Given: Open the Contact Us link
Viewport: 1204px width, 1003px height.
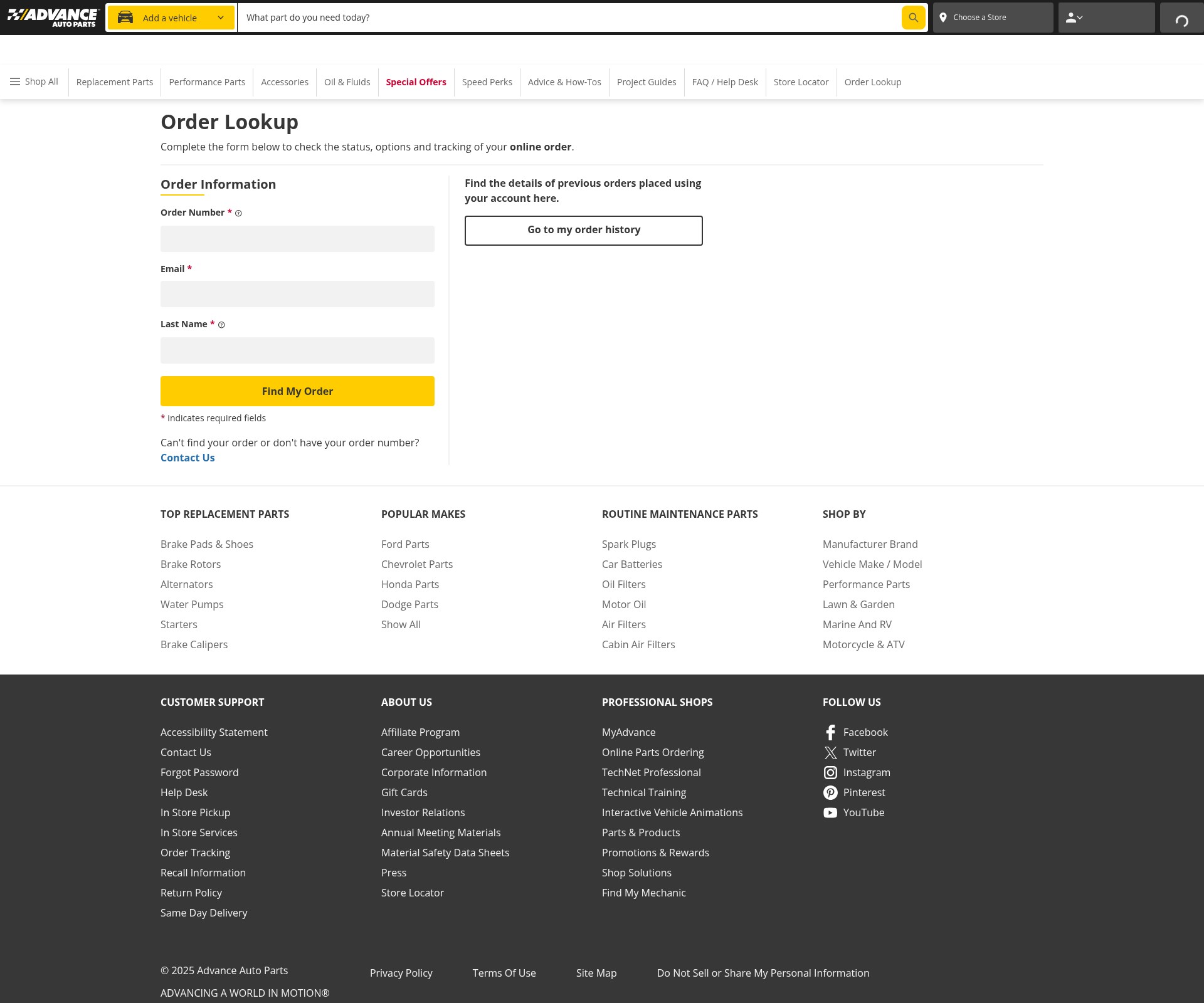Looking at the screenshot, I should 187,457.
